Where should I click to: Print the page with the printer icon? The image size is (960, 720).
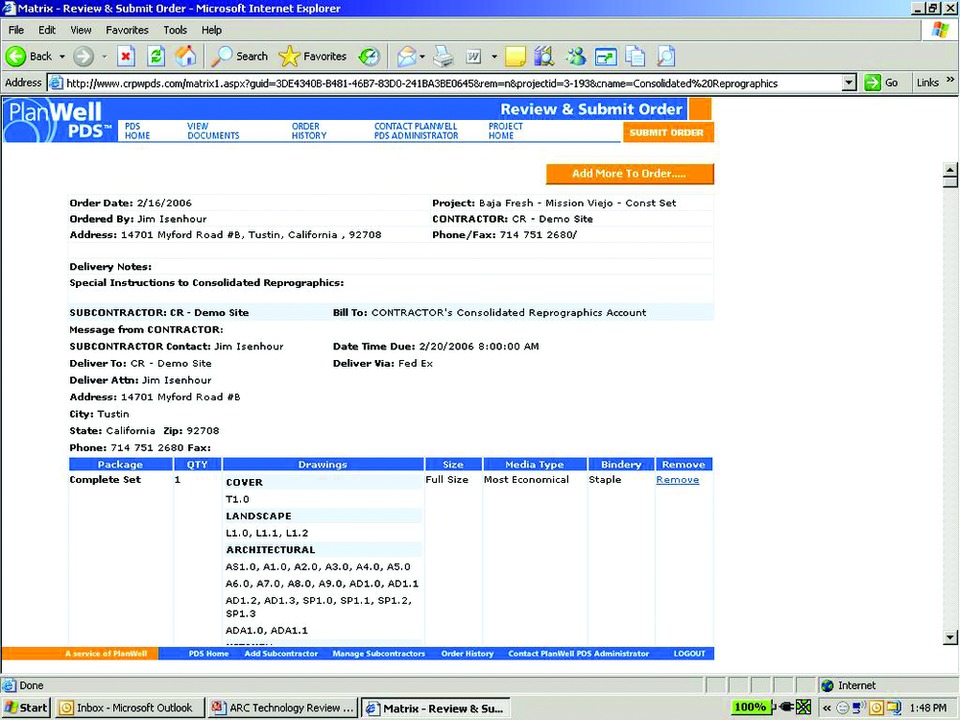[x=443, y=57]
